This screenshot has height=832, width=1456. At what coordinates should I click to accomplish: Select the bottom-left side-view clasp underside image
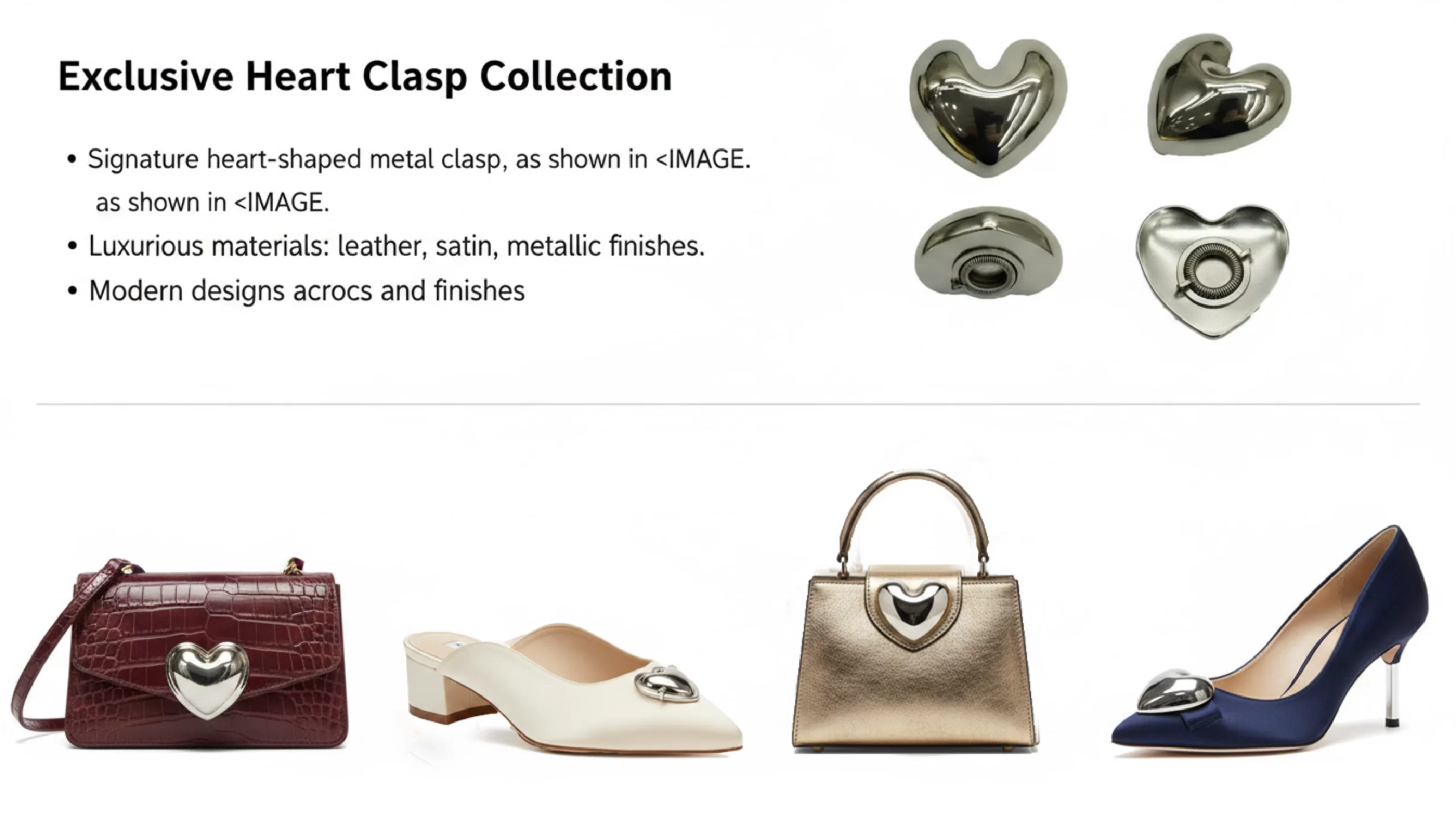click(x=988, y=252)
